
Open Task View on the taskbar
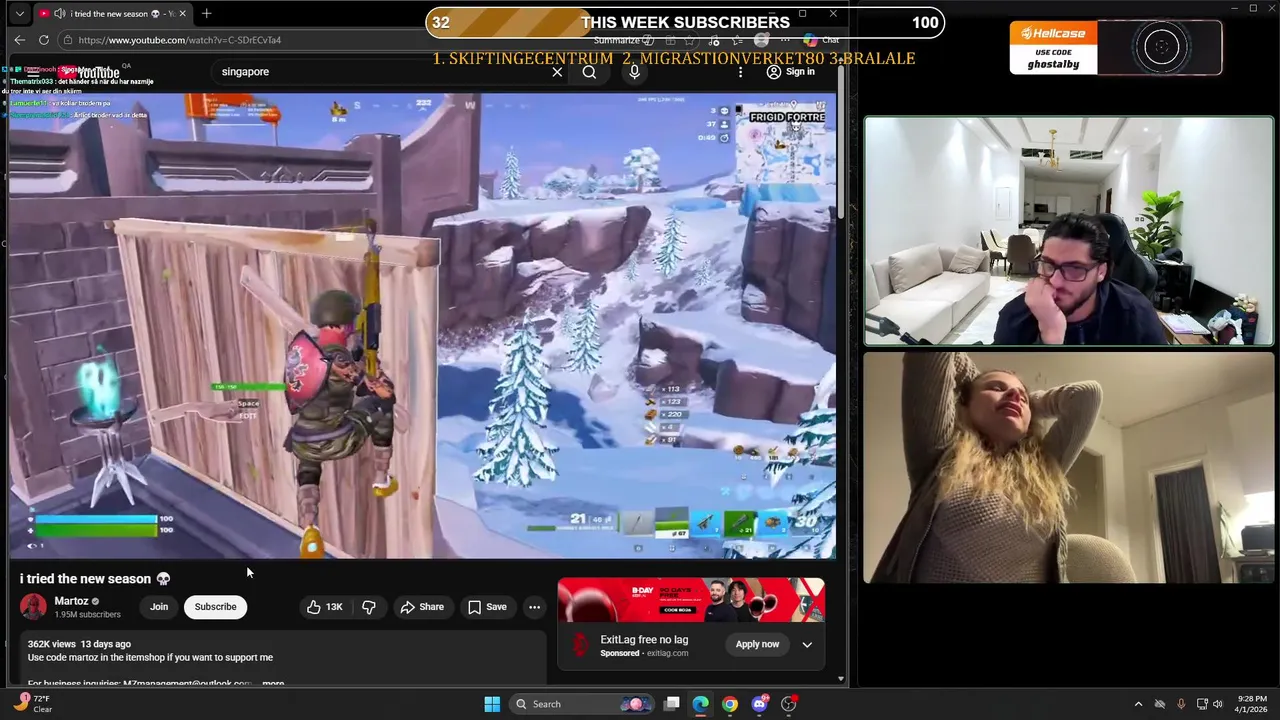coord(672,704)
